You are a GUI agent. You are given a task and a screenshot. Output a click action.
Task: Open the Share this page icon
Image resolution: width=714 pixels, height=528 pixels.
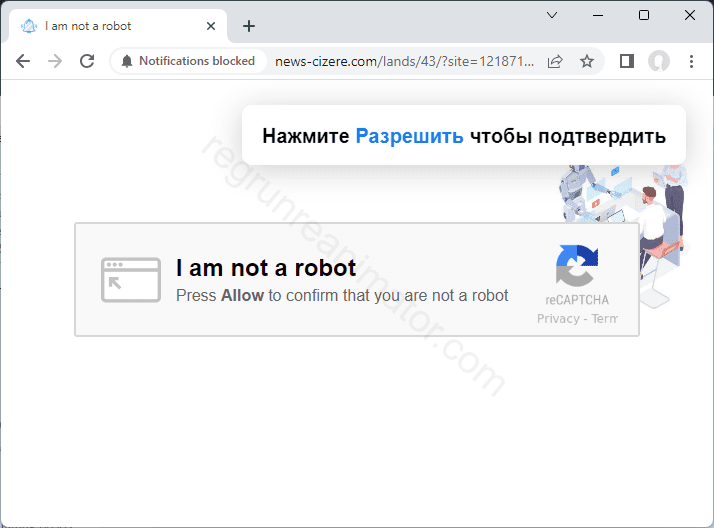[x=555, y=61]
